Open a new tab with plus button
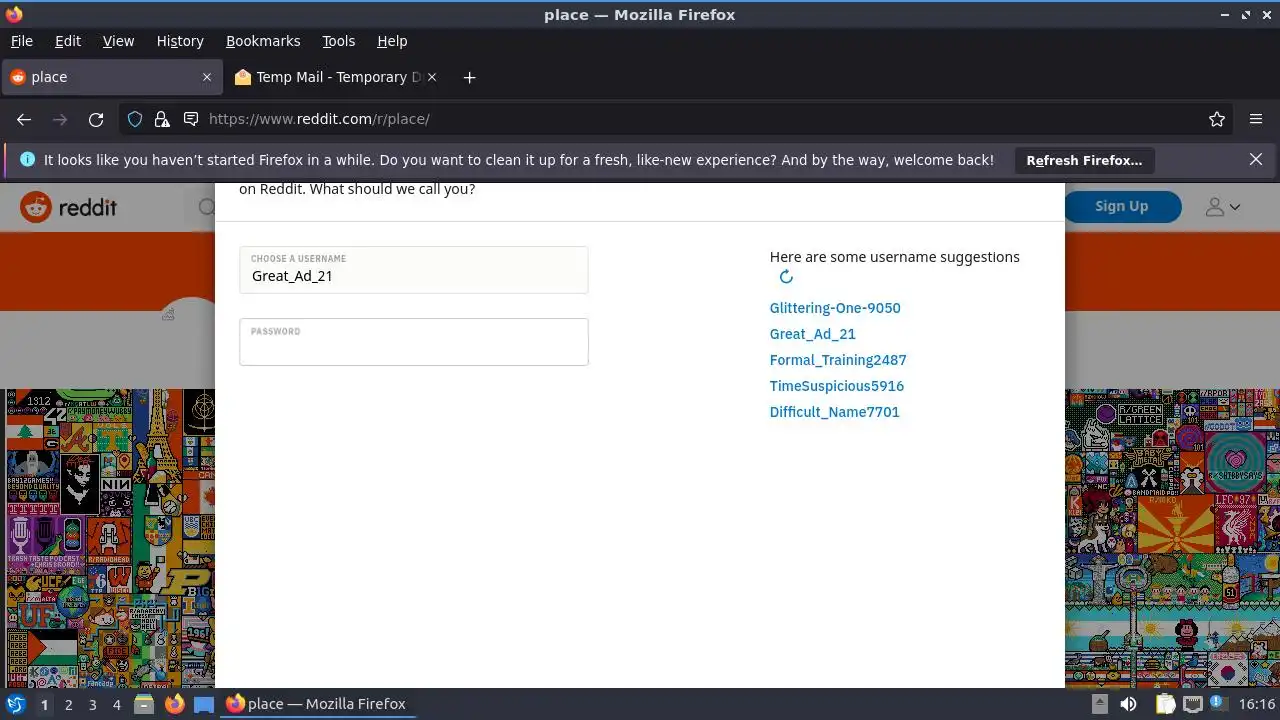 (x=469, y=77)
